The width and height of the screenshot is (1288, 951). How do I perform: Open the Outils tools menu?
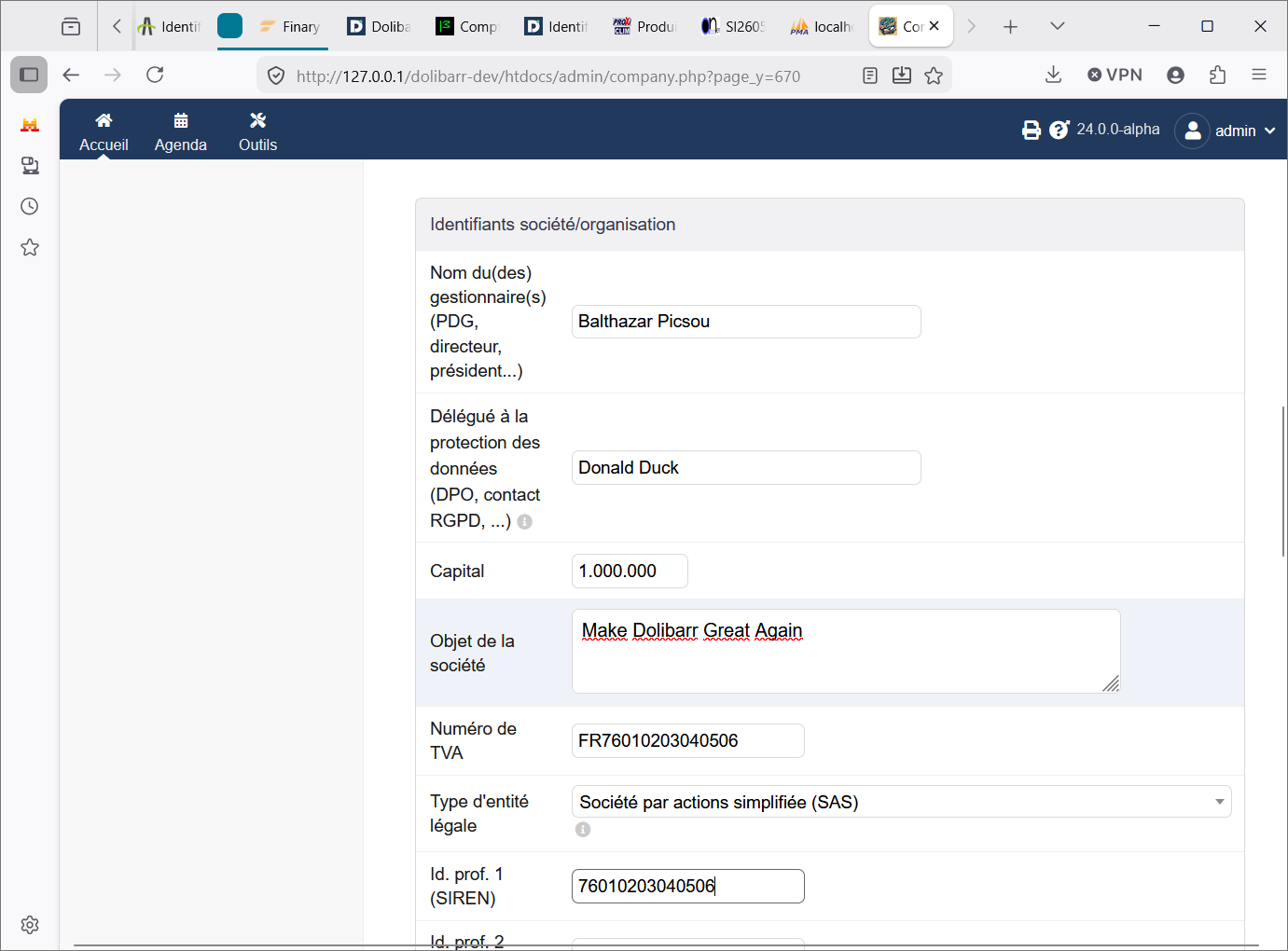(257, 131)
